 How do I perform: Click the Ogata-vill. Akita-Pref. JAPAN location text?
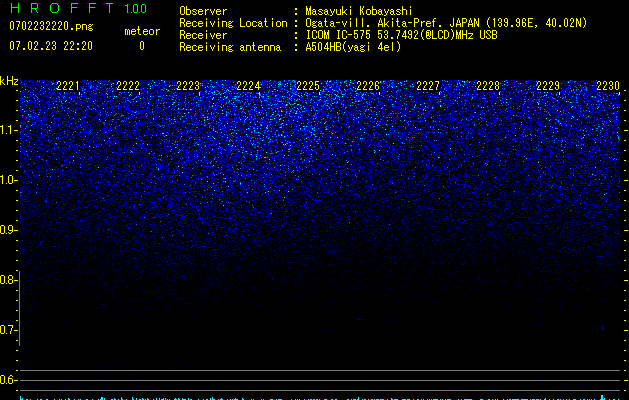click(x=446, y=23)
